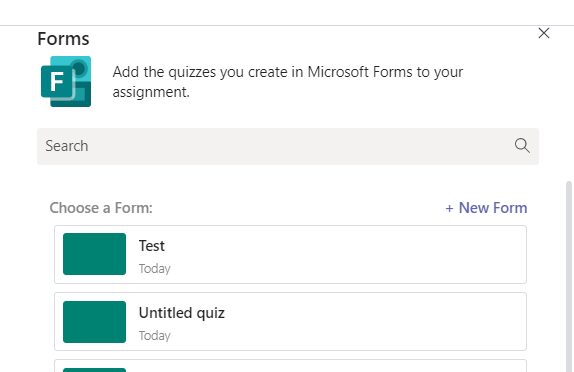Click the "Untitled quiz" title text
Screen dimensions: 574x372
(x=182, y=313)
